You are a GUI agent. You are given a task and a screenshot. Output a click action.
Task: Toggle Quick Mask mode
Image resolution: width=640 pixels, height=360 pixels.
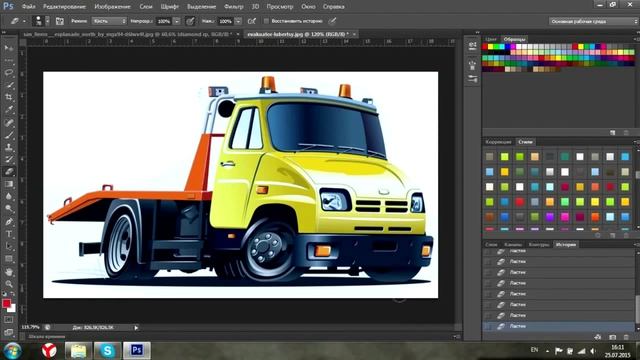[9, 320]
